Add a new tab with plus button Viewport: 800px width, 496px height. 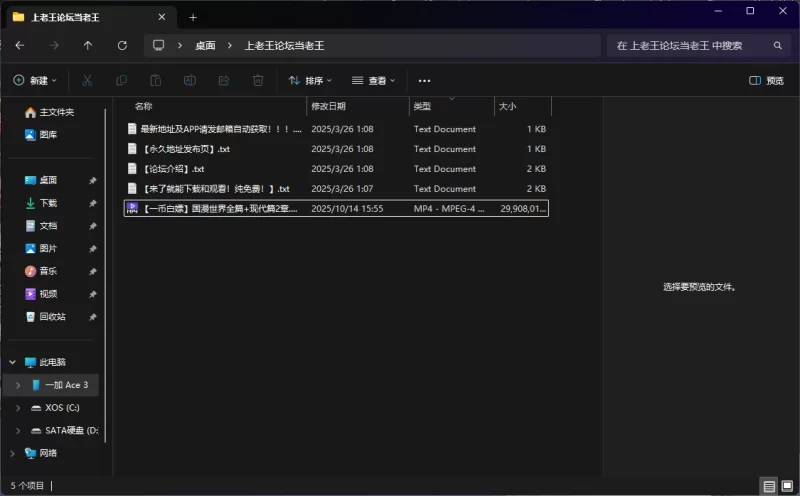(193, 17)
